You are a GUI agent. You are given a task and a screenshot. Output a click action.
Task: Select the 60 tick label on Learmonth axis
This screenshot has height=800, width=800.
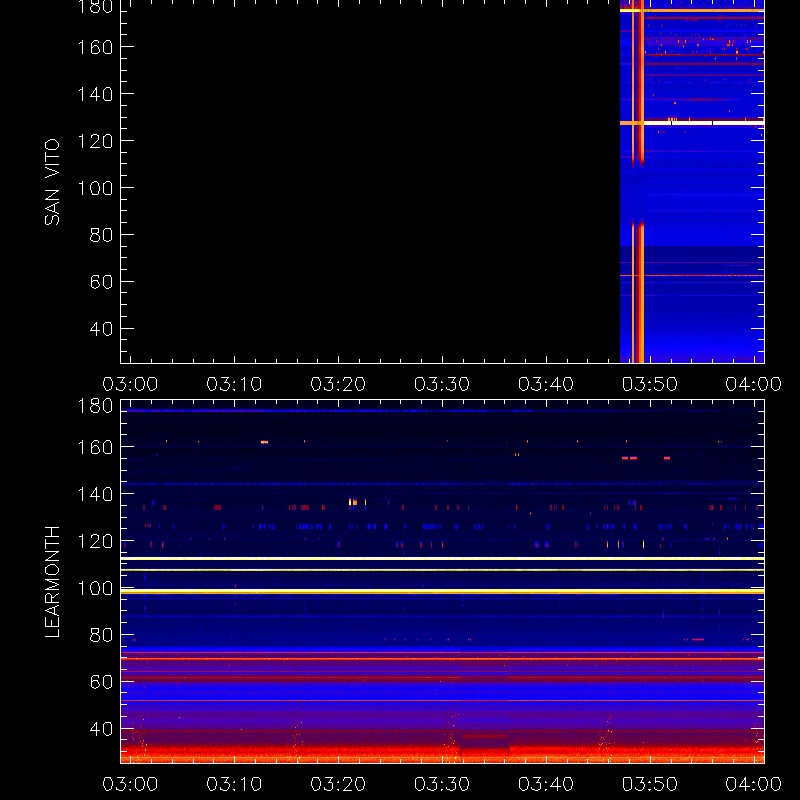click(101, 682)
